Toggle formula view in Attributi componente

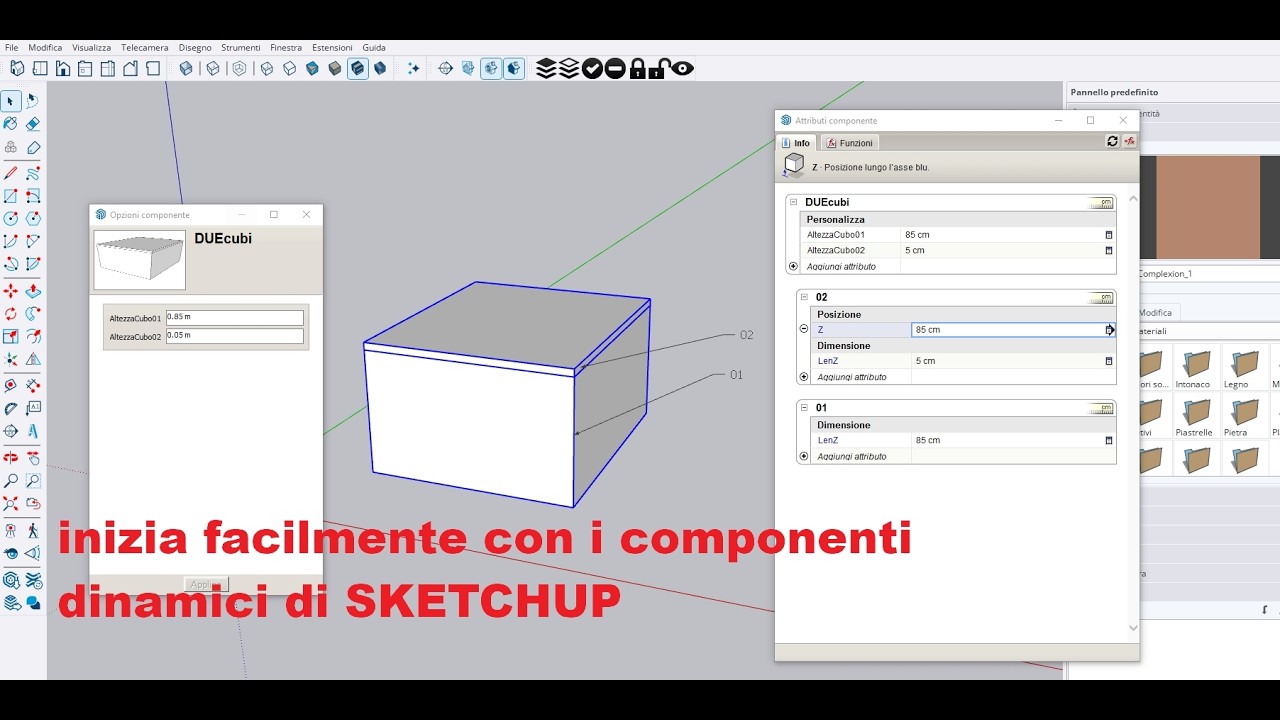pyautogui.click(x=1130, y=142)
